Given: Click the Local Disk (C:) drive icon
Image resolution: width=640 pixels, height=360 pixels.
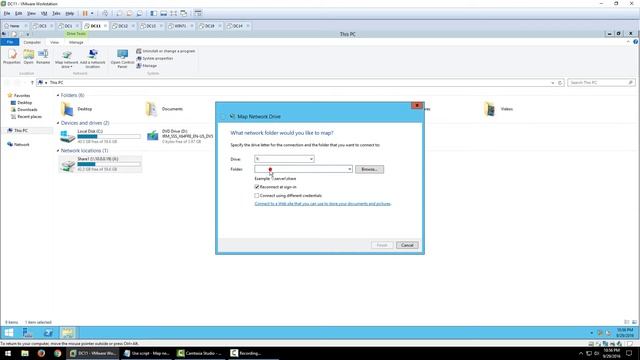Looking at the screenshot, I should click(67, 136).
